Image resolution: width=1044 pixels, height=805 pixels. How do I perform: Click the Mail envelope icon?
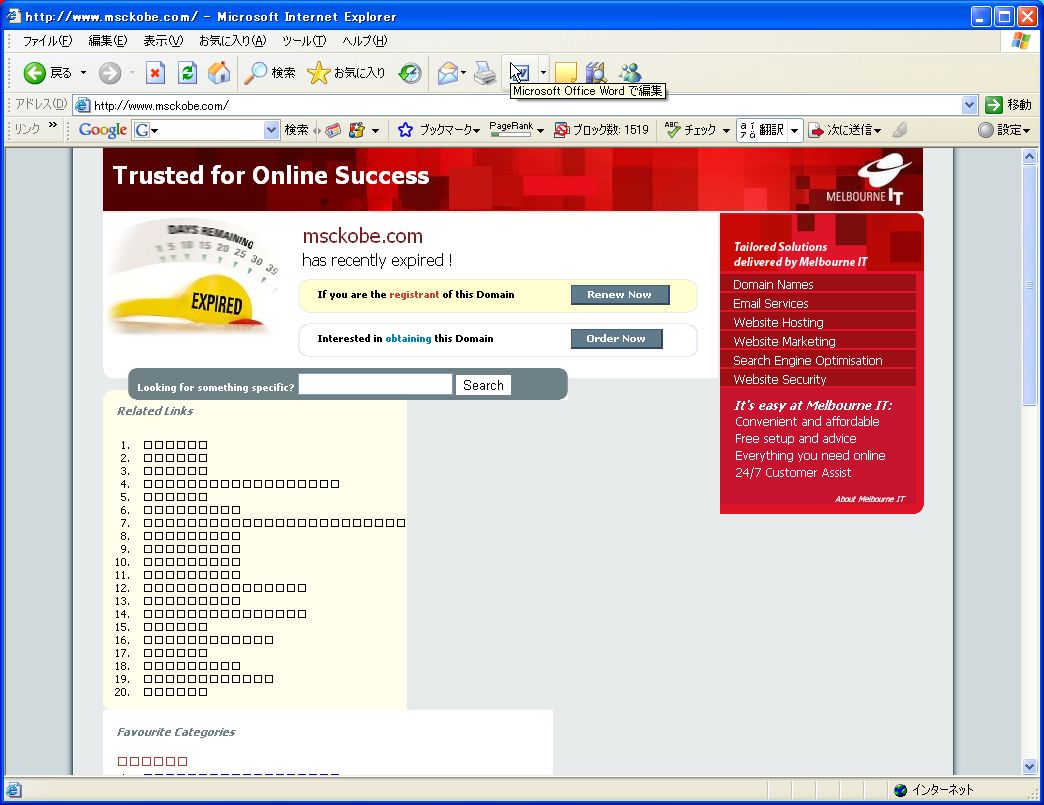(447, 73)
